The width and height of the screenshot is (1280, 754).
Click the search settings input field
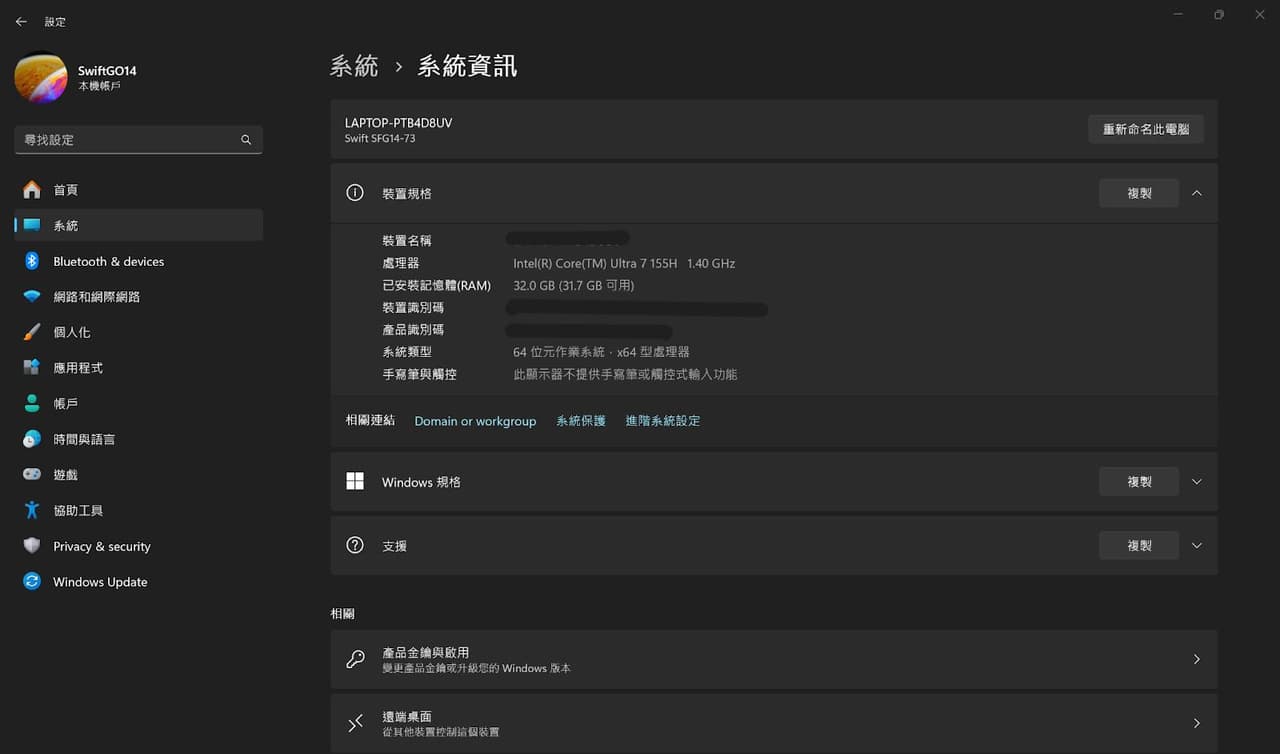pos(139,140)
